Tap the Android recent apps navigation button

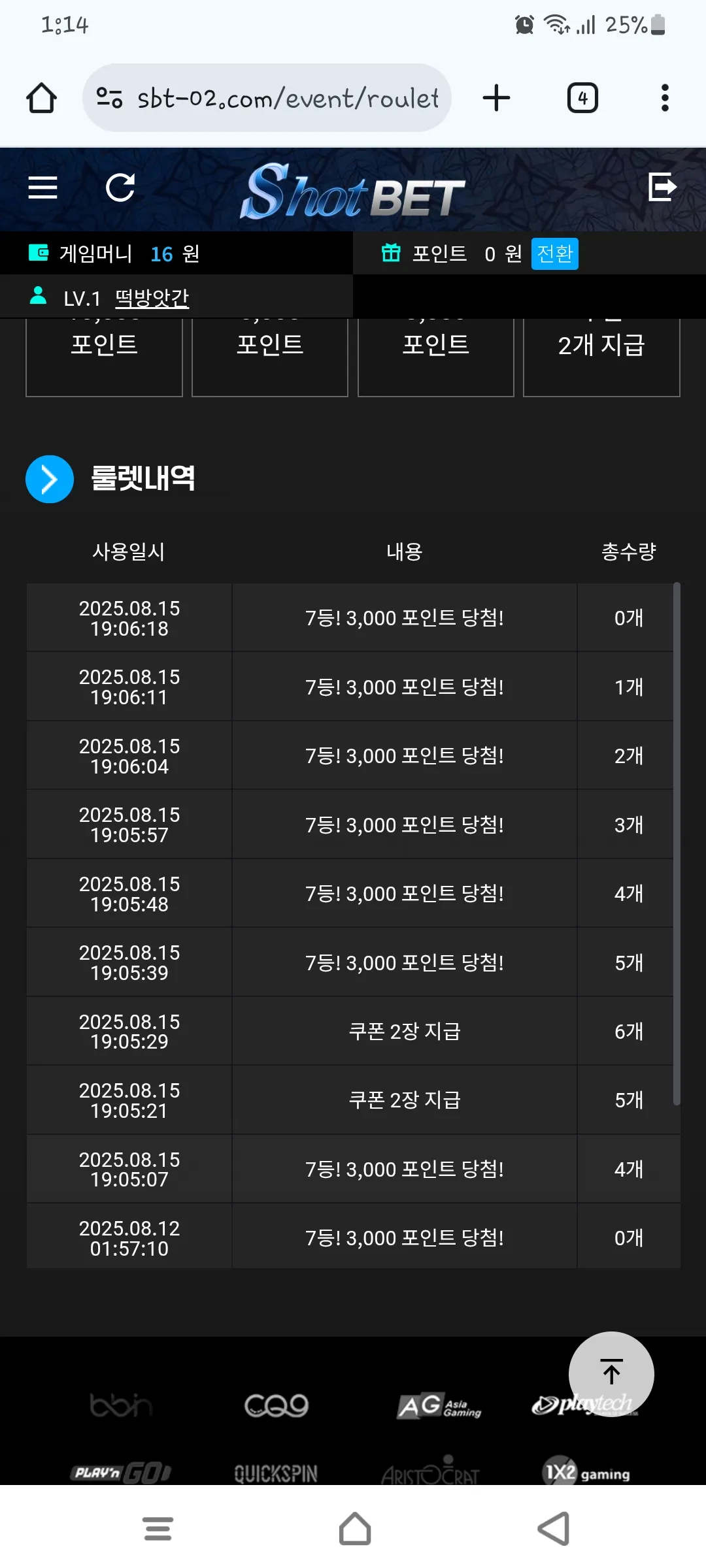tap(158, 1529)
